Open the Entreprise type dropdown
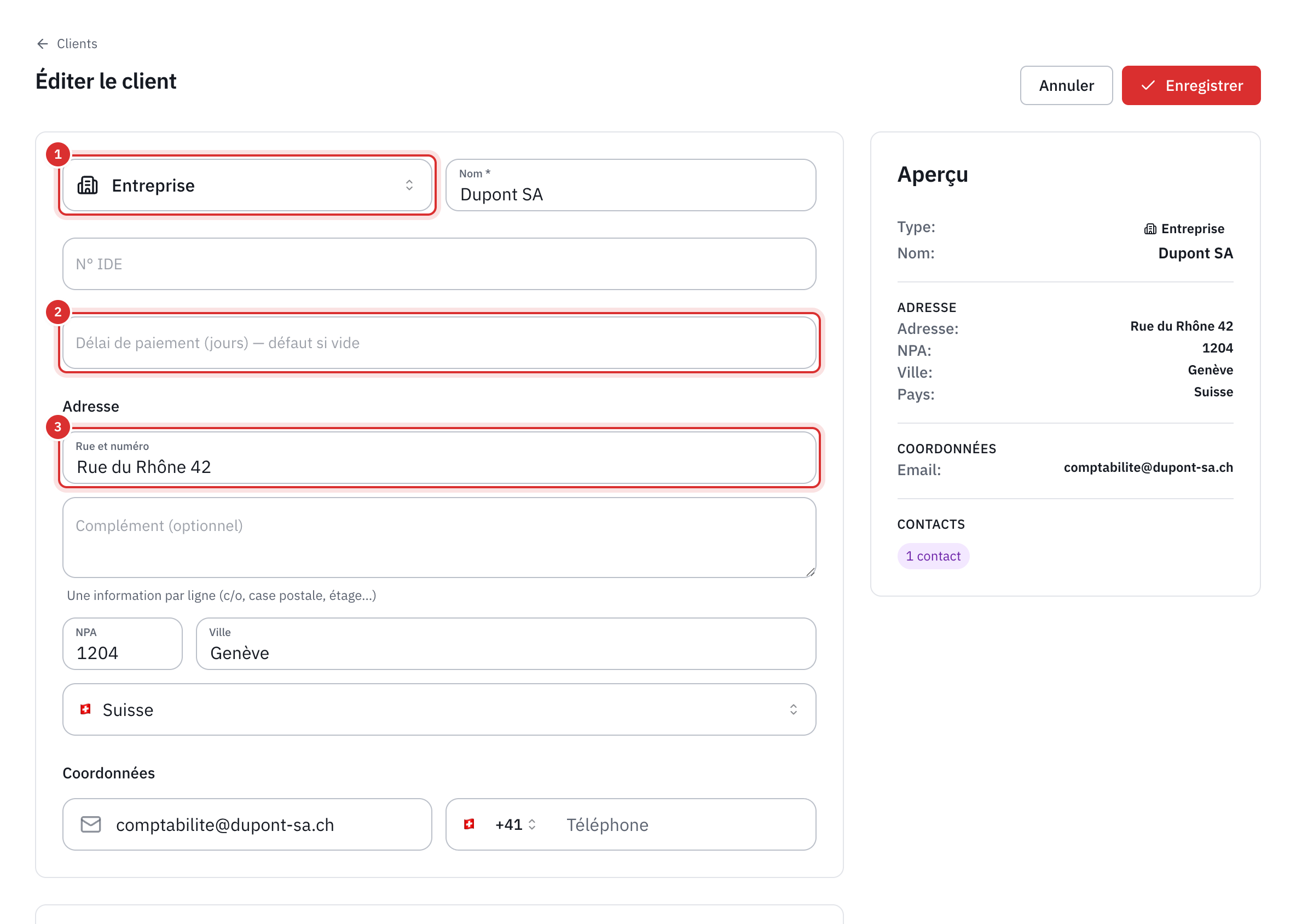 tap(247, 185)
